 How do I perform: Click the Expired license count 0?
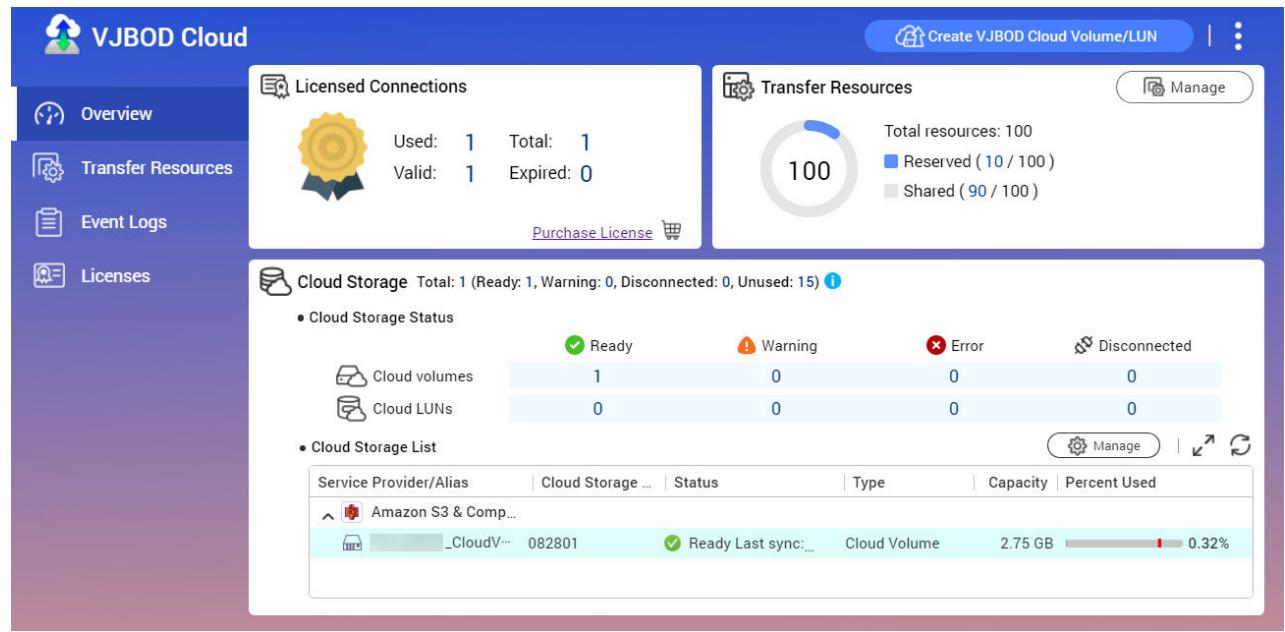[587, 172]
